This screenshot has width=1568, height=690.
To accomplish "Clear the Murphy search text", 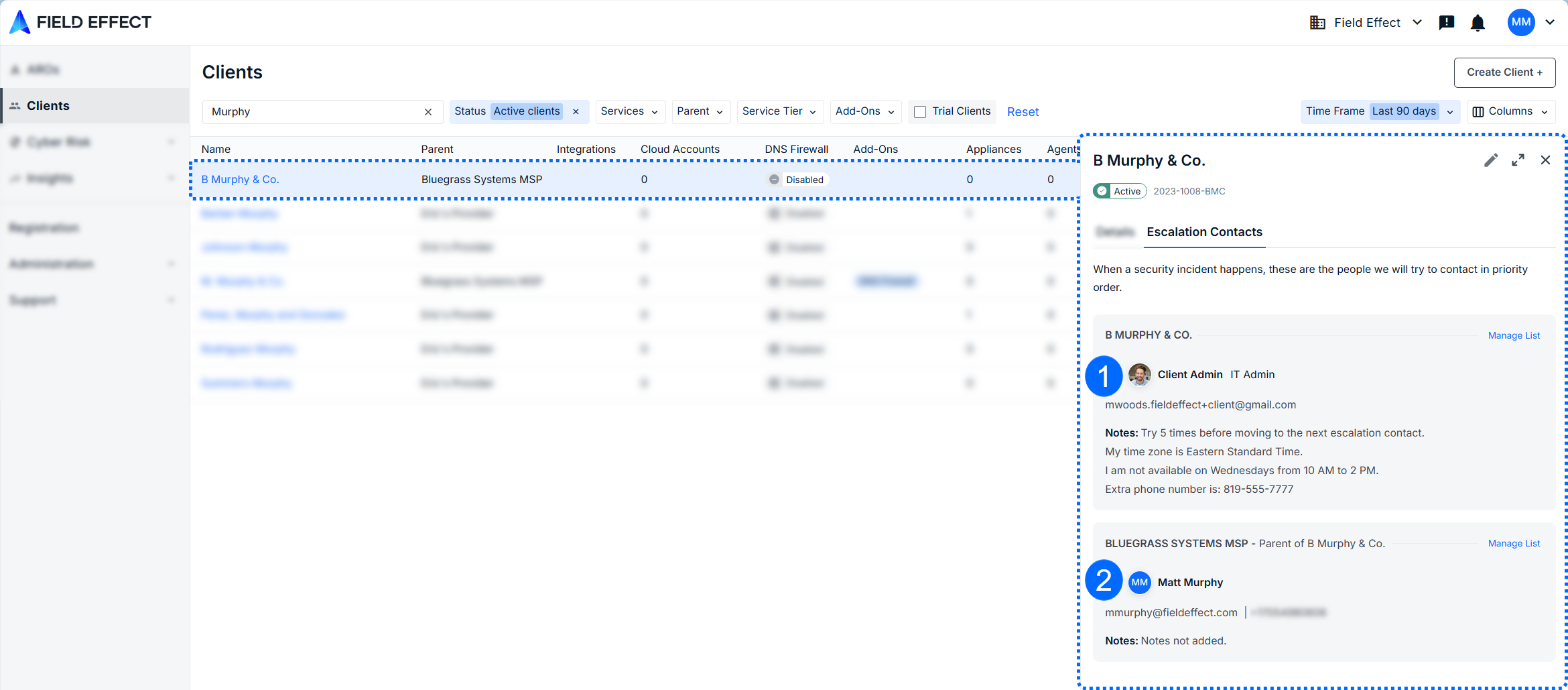I will pyautogui.click(x=428, y=112).
